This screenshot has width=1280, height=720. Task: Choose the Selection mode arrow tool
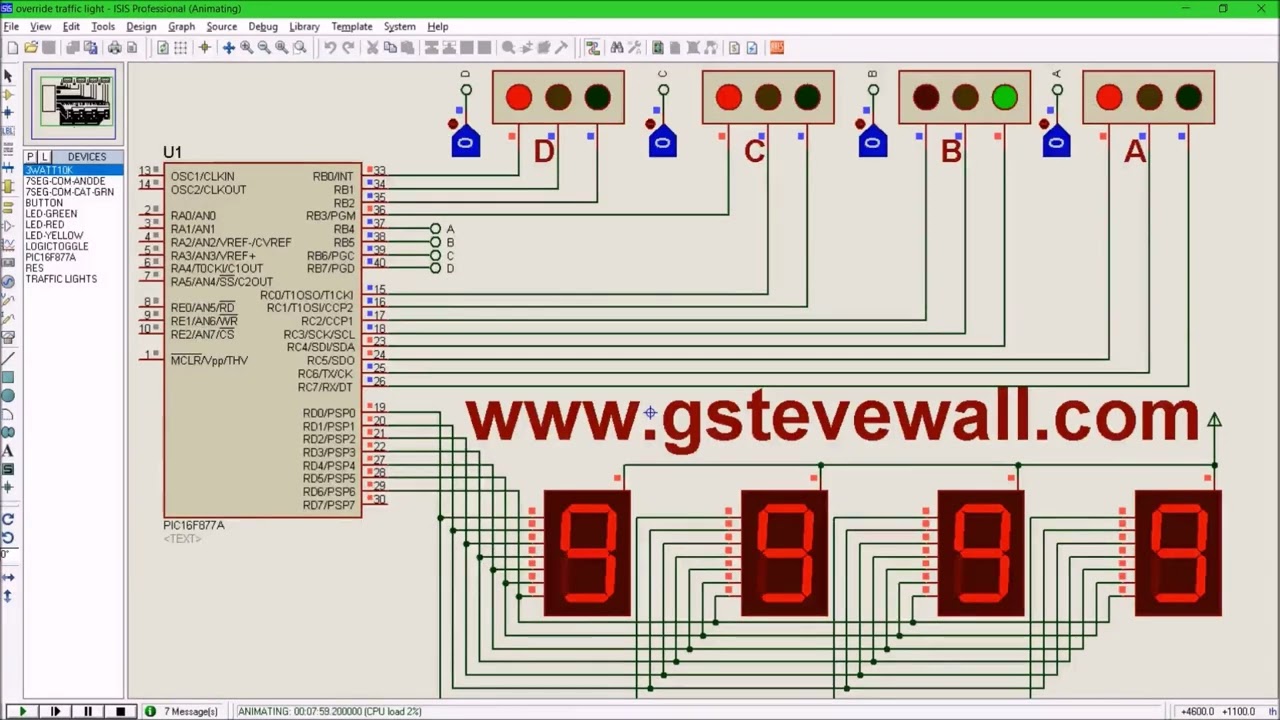click(8, 76)
